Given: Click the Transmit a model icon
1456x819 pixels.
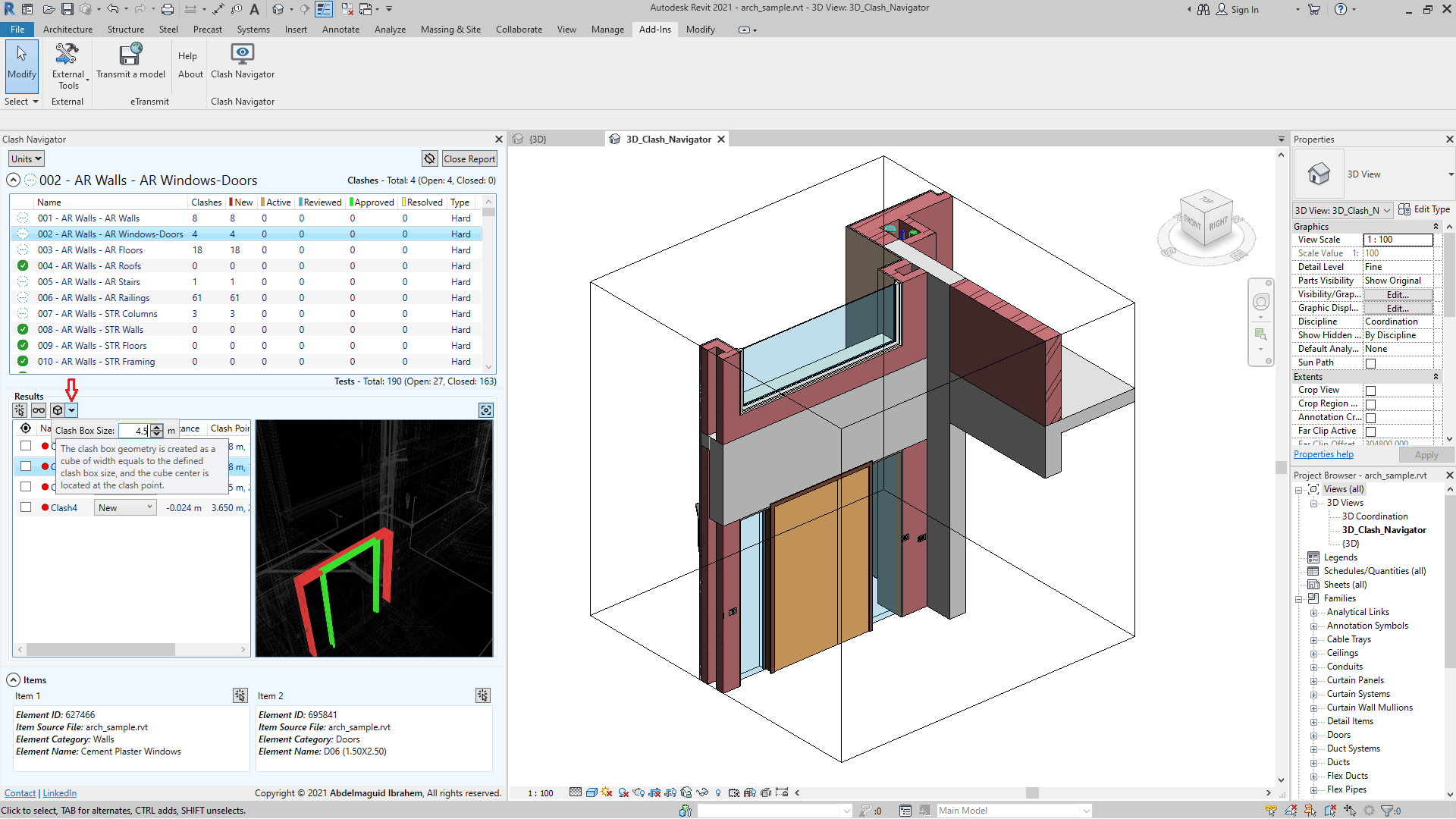Looking at the screenshot, I should pyautogui.click(x=130, y=55).
